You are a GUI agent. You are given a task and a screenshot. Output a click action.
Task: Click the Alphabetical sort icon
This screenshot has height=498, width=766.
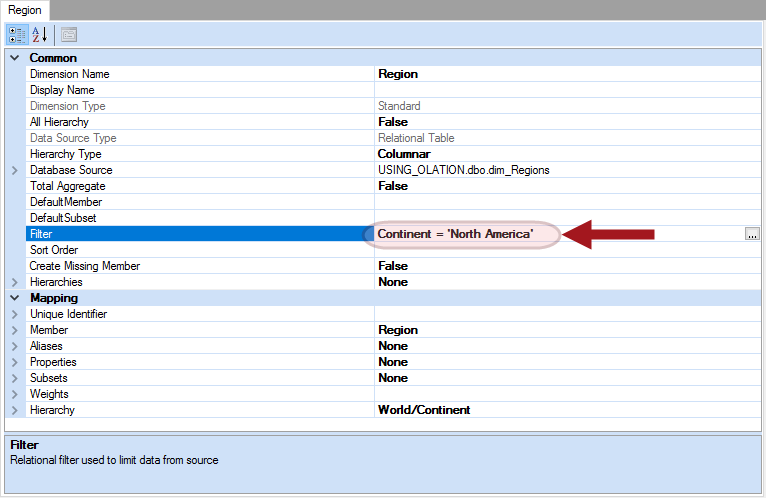click(x=39, y=34)
